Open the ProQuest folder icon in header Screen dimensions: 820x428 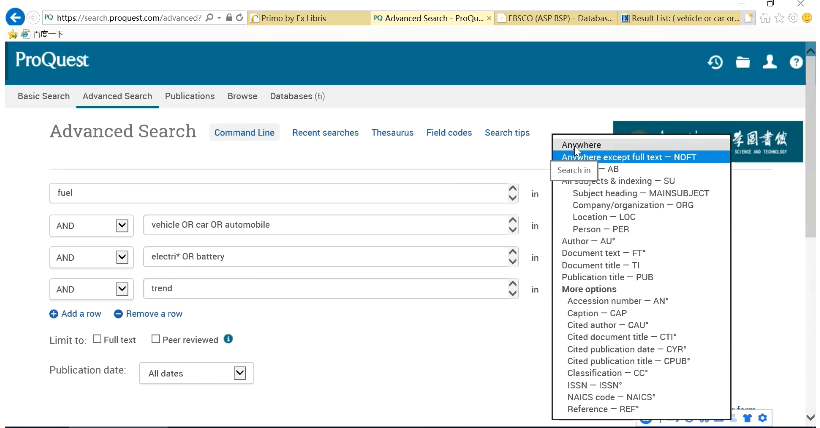coord(743,62)
